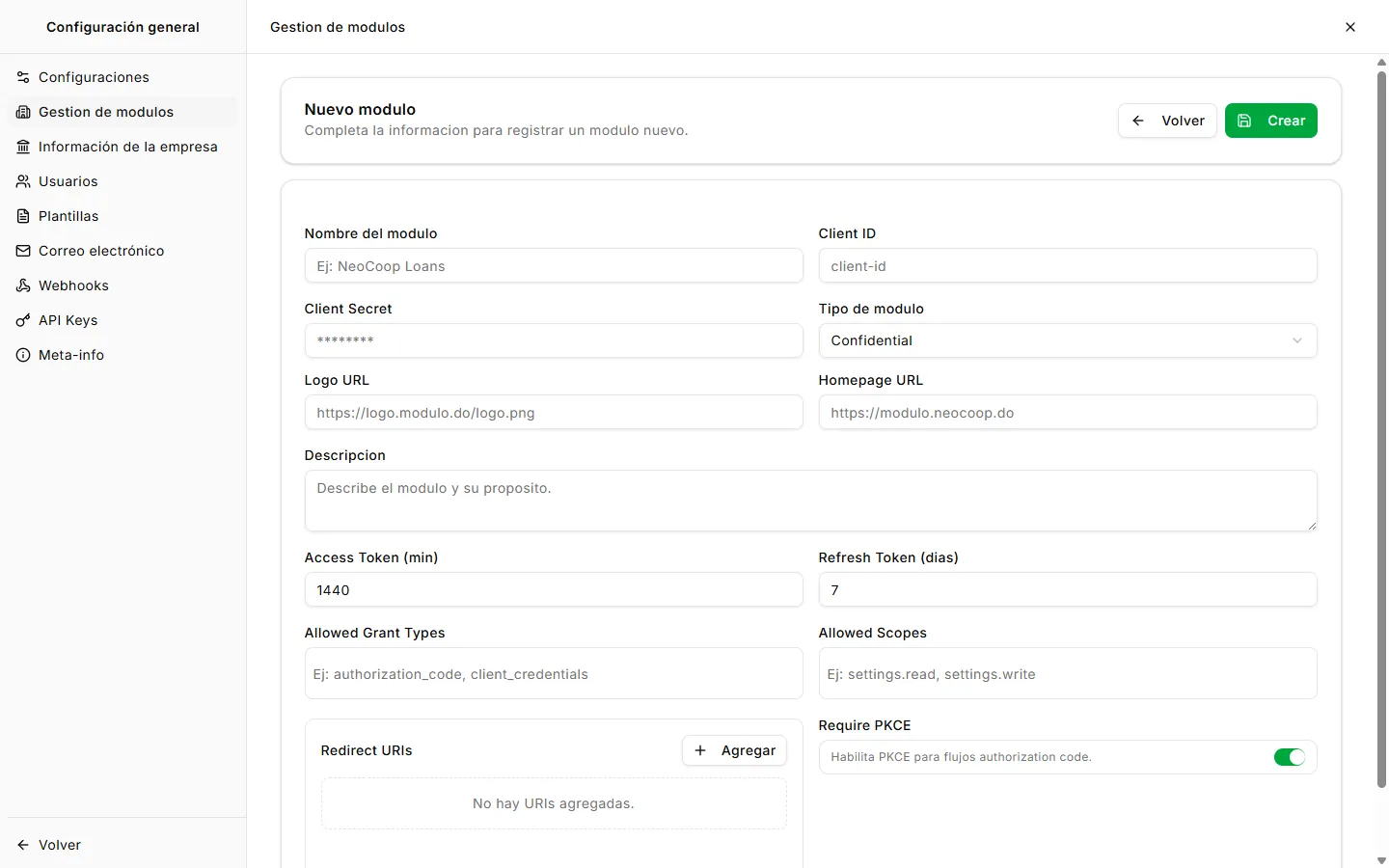The width and height of the screenshot is (1389, 868).
Task: Click the API Keys key icon
Action: pos(23,320)
